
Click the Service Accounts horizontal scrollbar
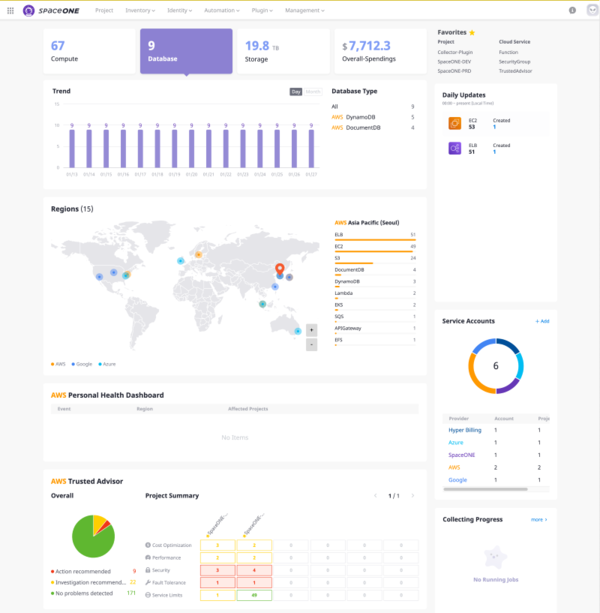485,489
